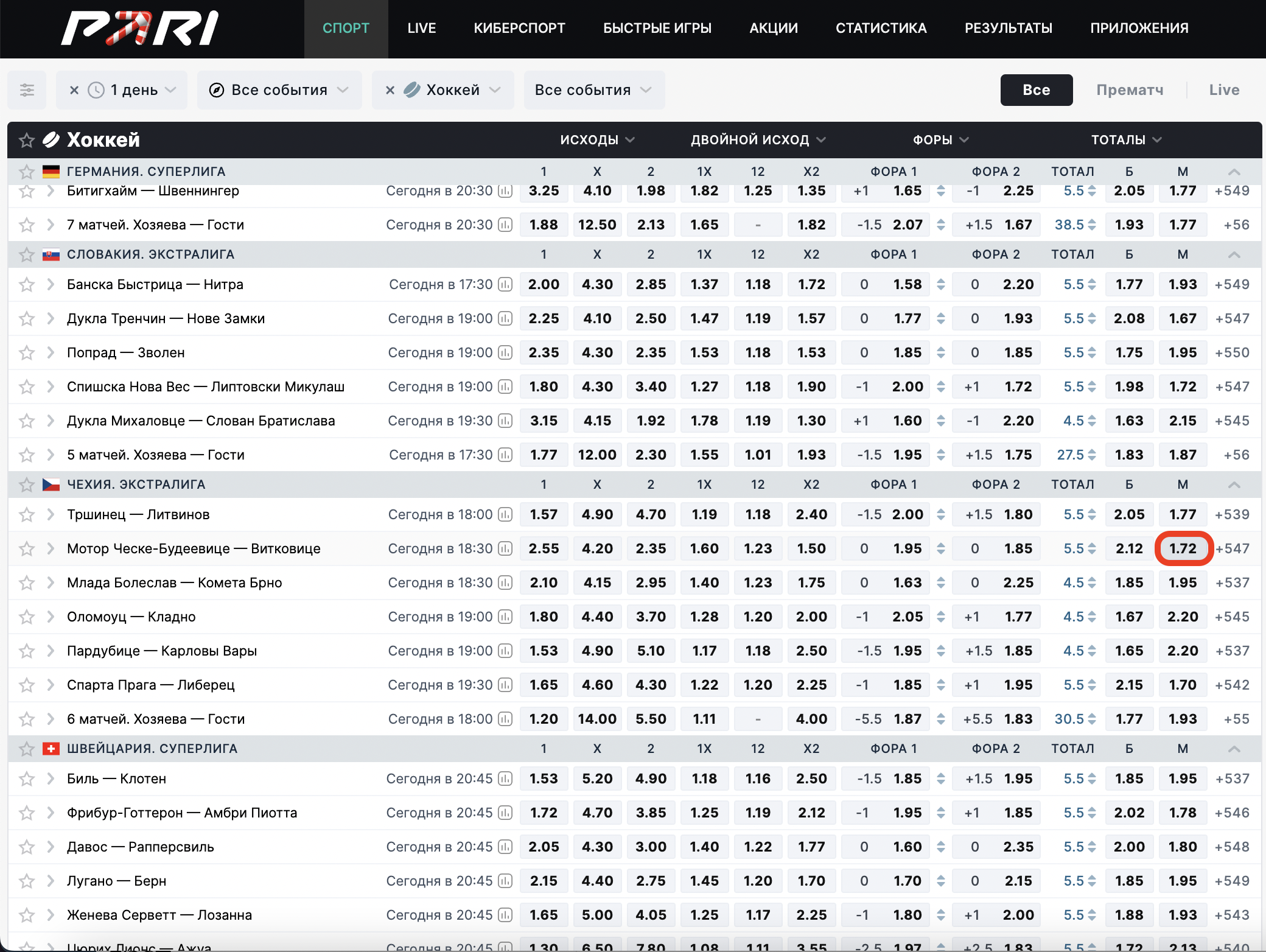The height and width of the screenshot is (952, 1266).
Task: Click the PARI logo
Action: click(x=140, y=28)
